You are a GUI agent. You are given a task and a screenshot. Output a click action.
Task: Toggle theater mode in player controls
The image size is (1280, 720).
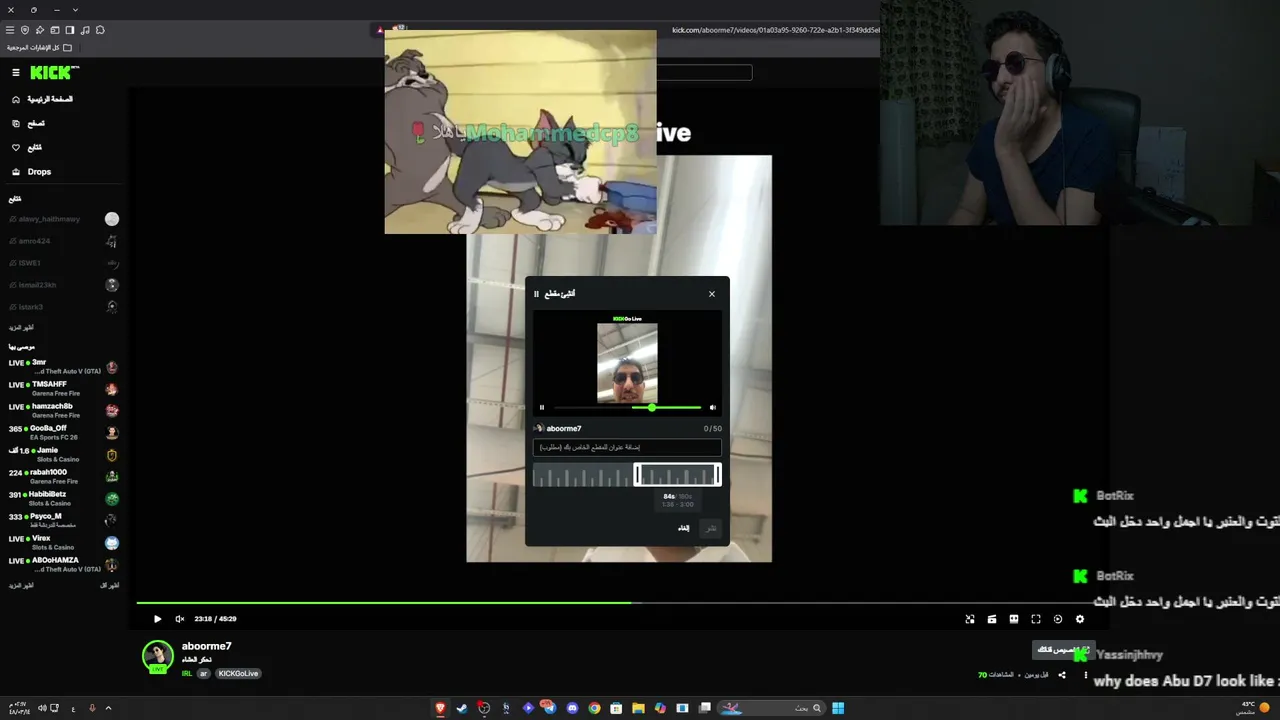[x=1014, y=619]
